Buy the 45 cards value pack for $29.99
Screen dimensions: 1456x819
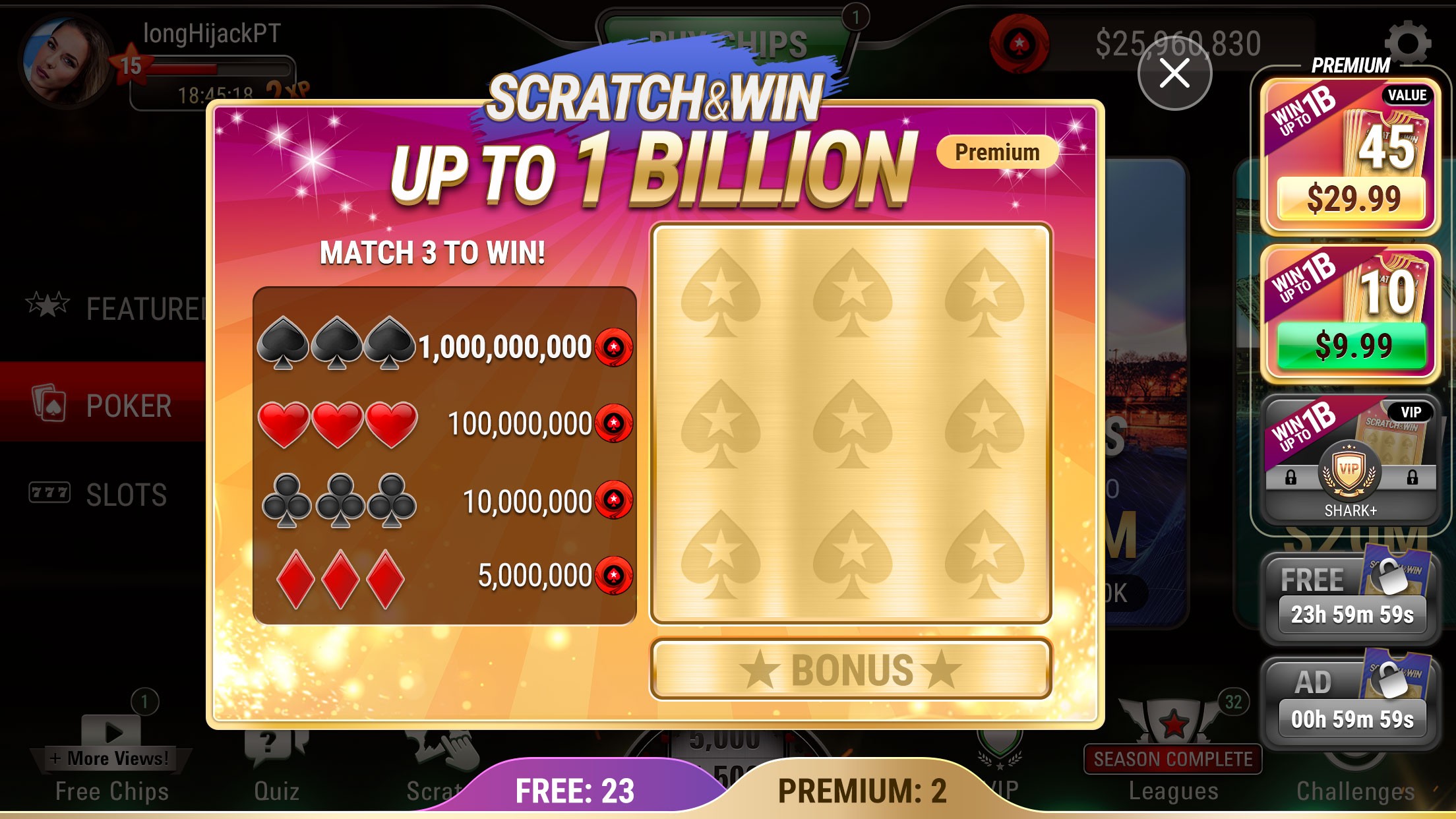1350,156
